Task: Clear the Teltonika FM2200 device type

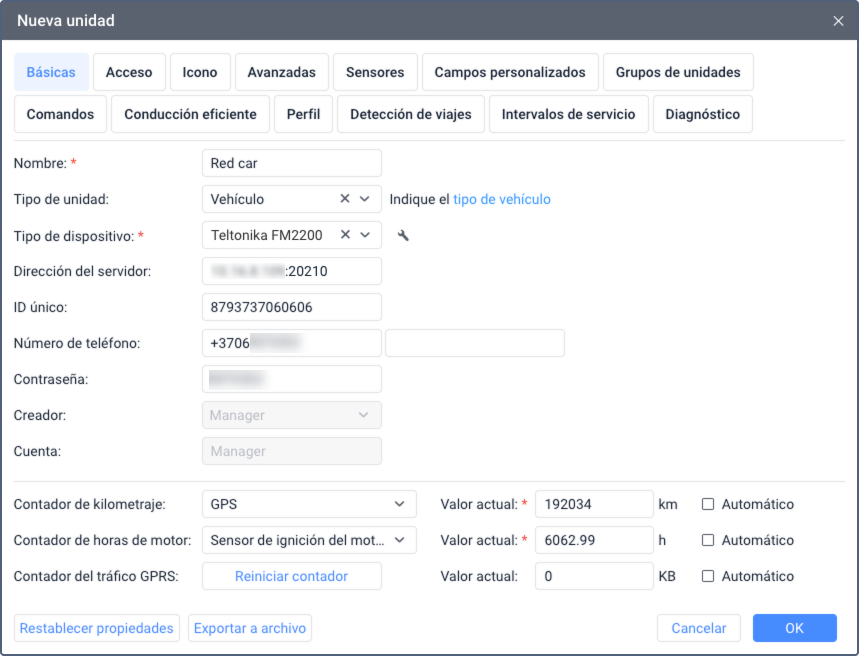Action: (x=345, y=235)
